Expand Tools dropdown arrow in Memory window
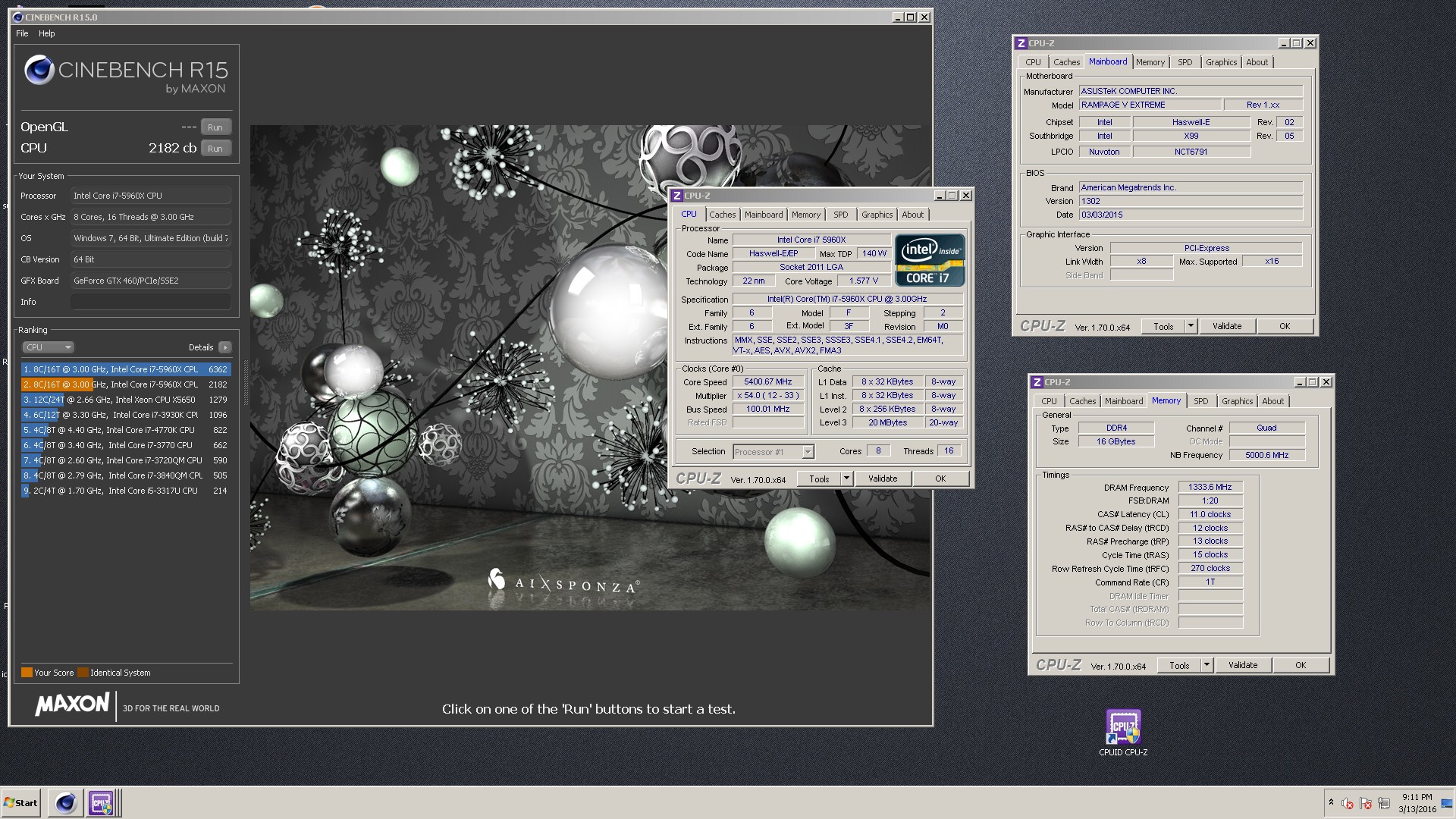Viewport: 1456px width, 819px height. pyautogui.click(x=1207, y=665)
